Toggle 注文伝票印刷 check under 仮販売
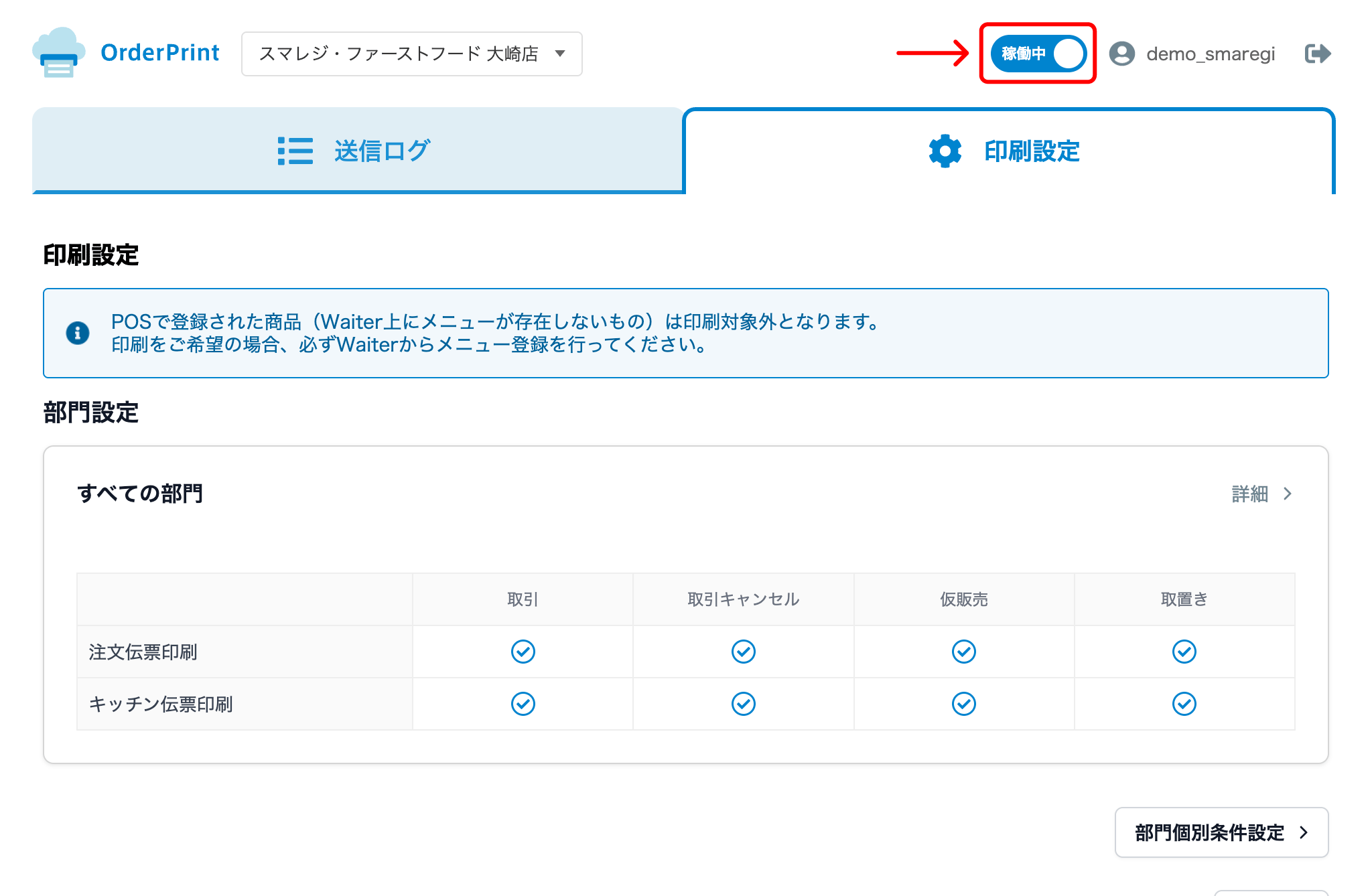Image resolution: width=1372 pixels, height=896 pixels. 963,652
